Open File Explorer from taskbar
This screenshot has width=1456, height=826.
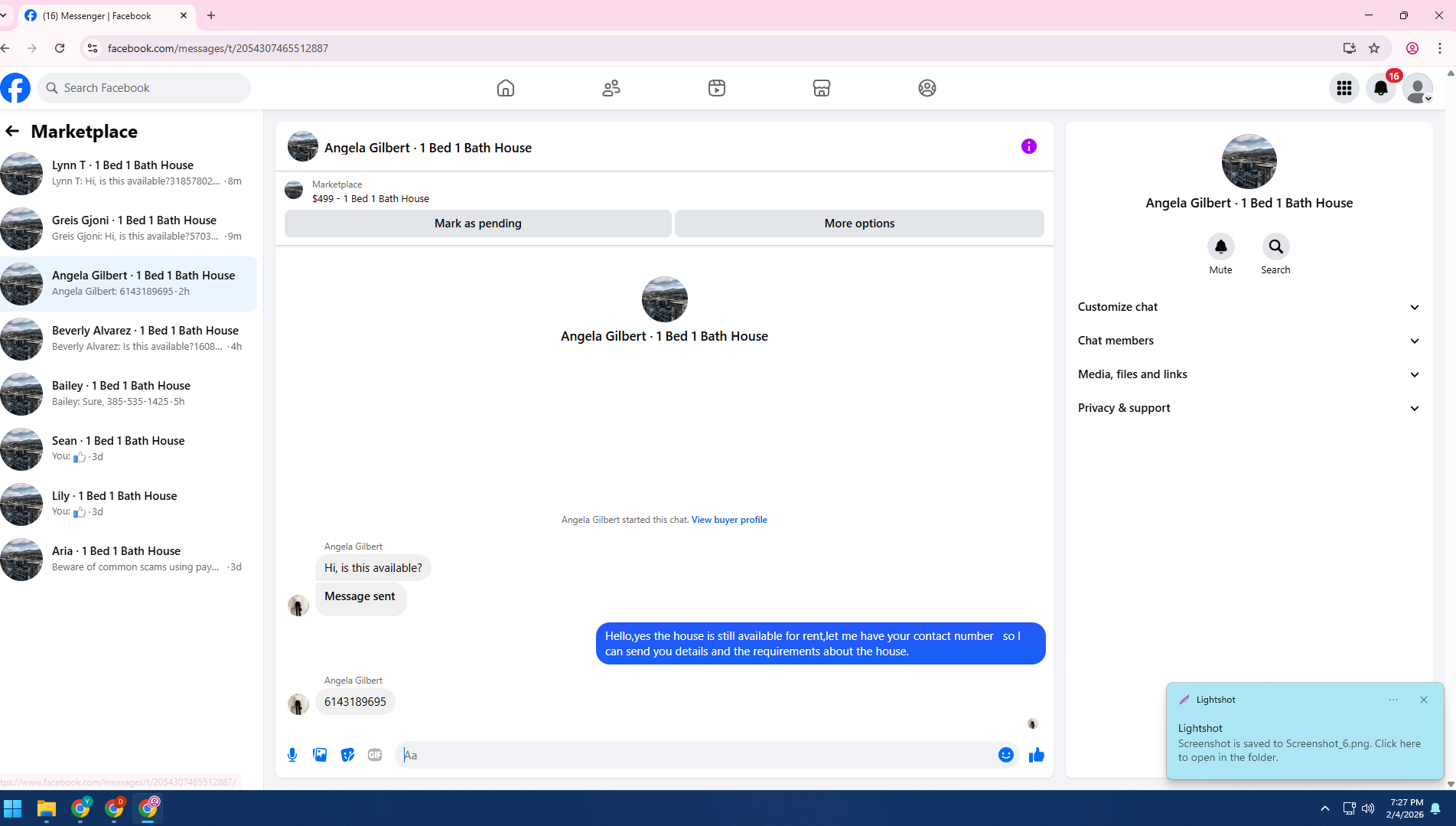tap(47, 808)
